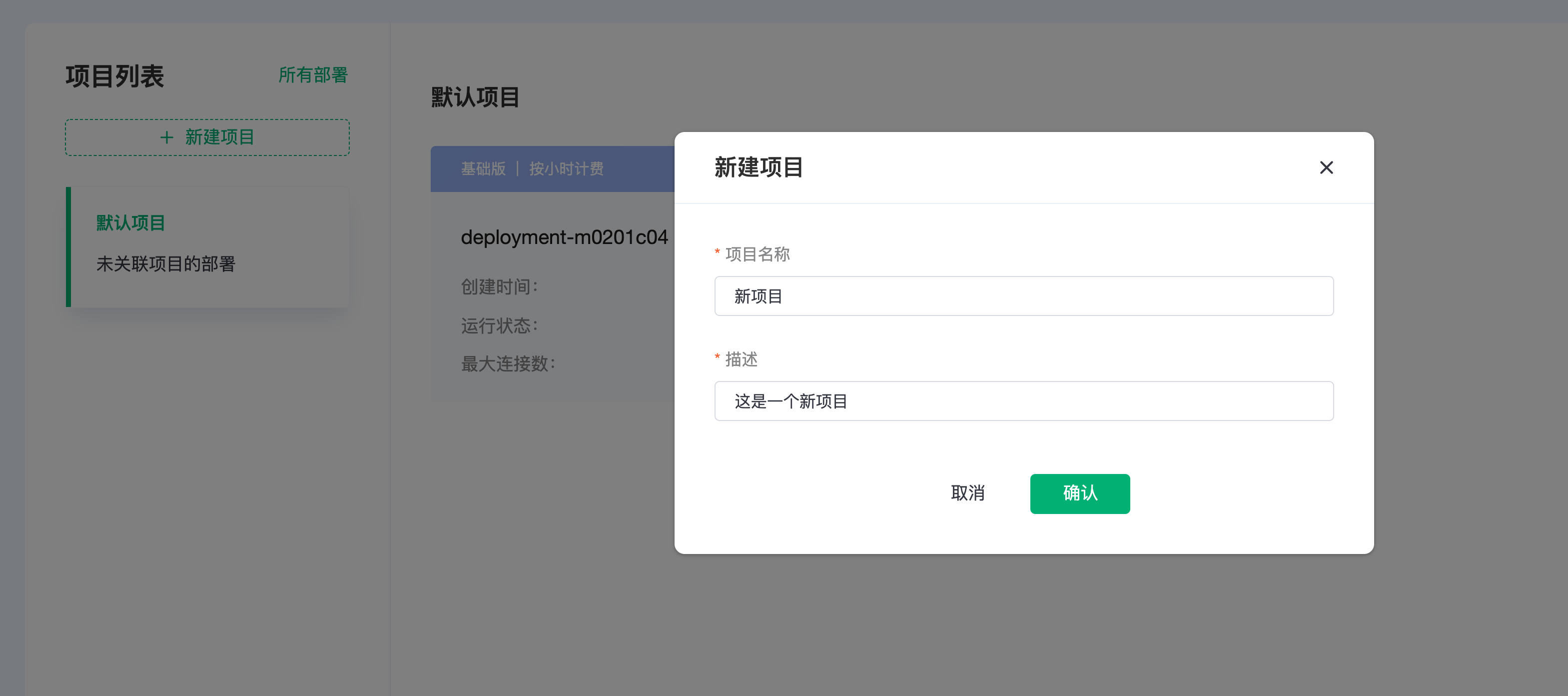This screenshot has height=696, width=1568.
Task: Click the 按小时计费 billing label
Action: point(566,168)
